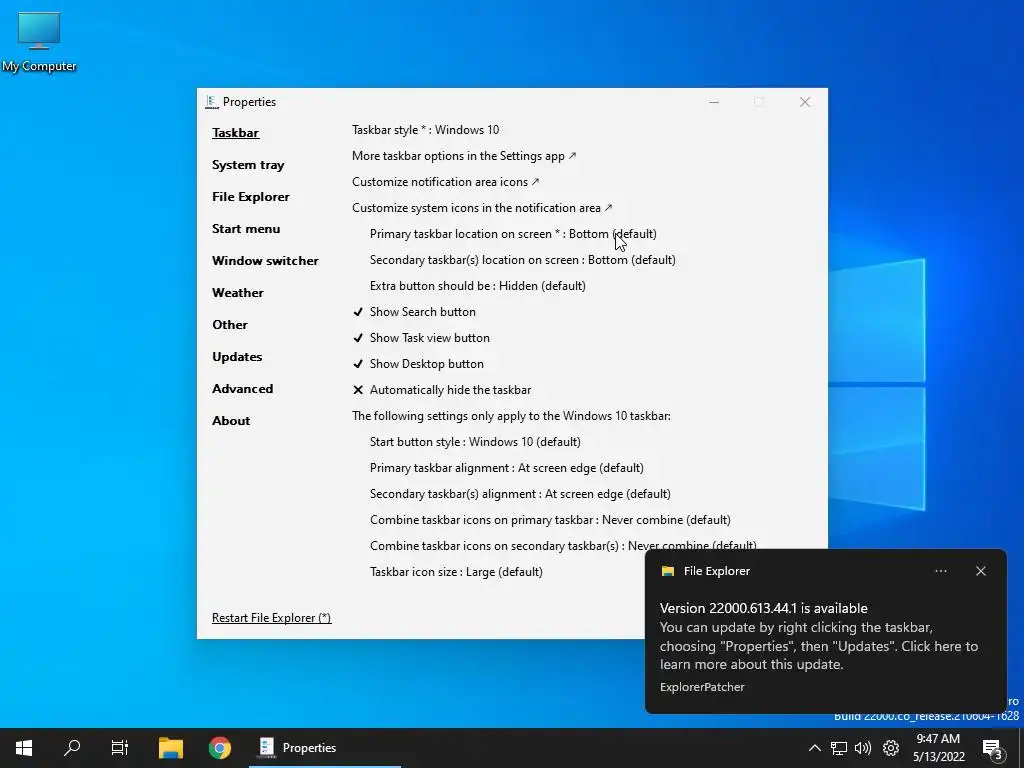Close the Properties window
Screen dimensions: 1024x768
pyautogui.click(x=805, y=102)
